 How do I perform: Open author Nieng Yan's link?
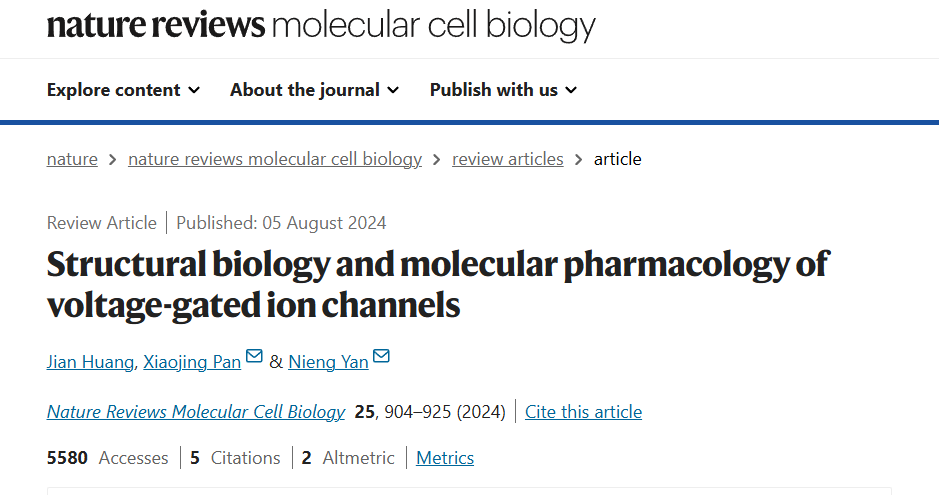coord(328,362)
